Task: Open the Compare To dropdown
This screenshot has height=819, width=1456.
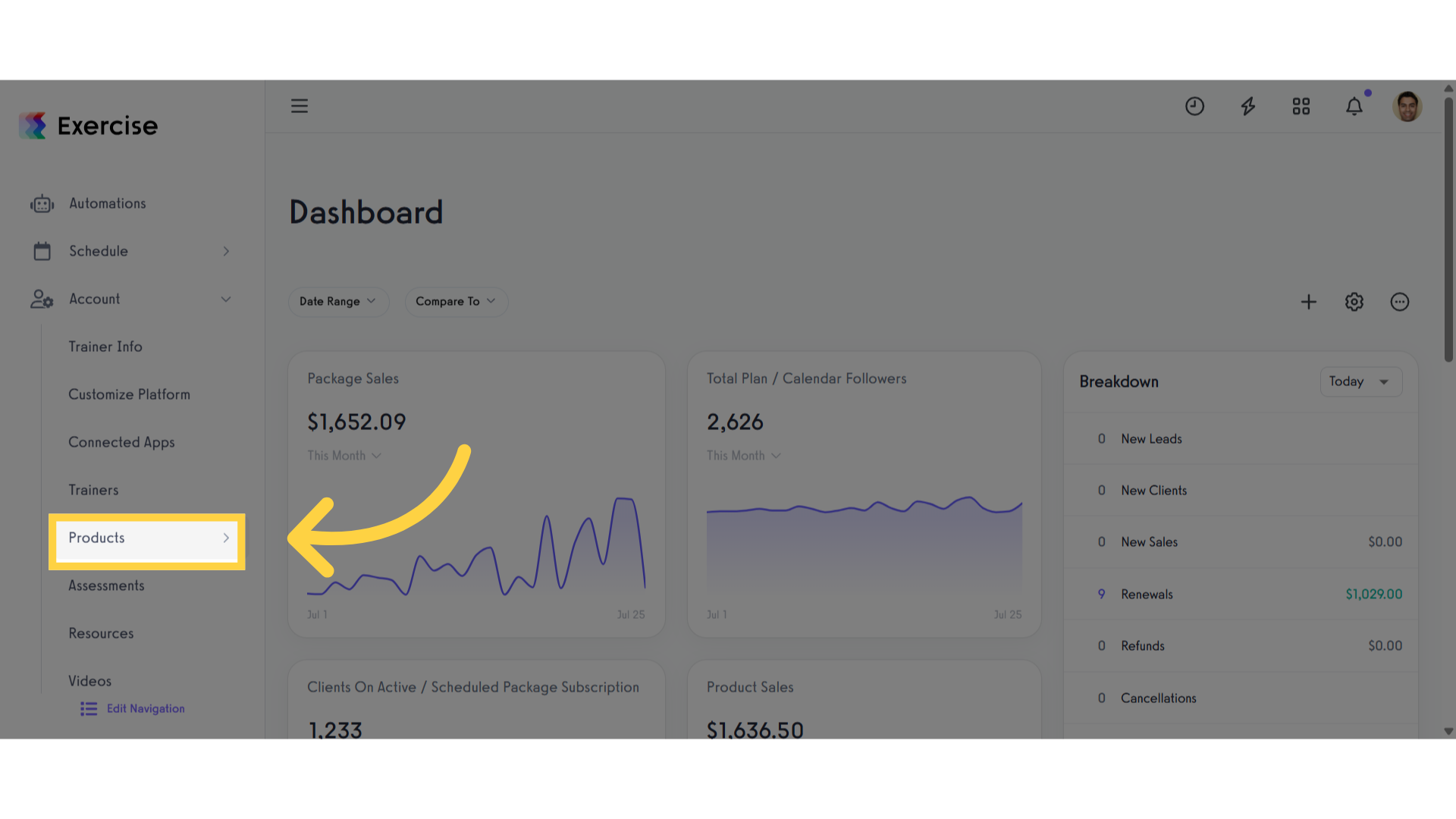Action: [x=456, y=302]
